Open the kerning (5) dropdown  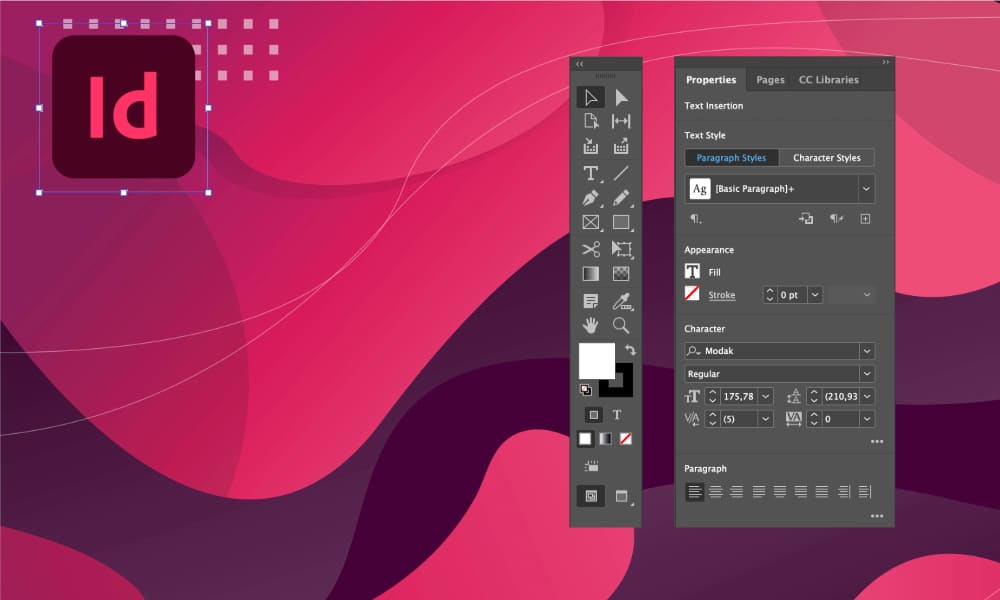pos(765,419)
